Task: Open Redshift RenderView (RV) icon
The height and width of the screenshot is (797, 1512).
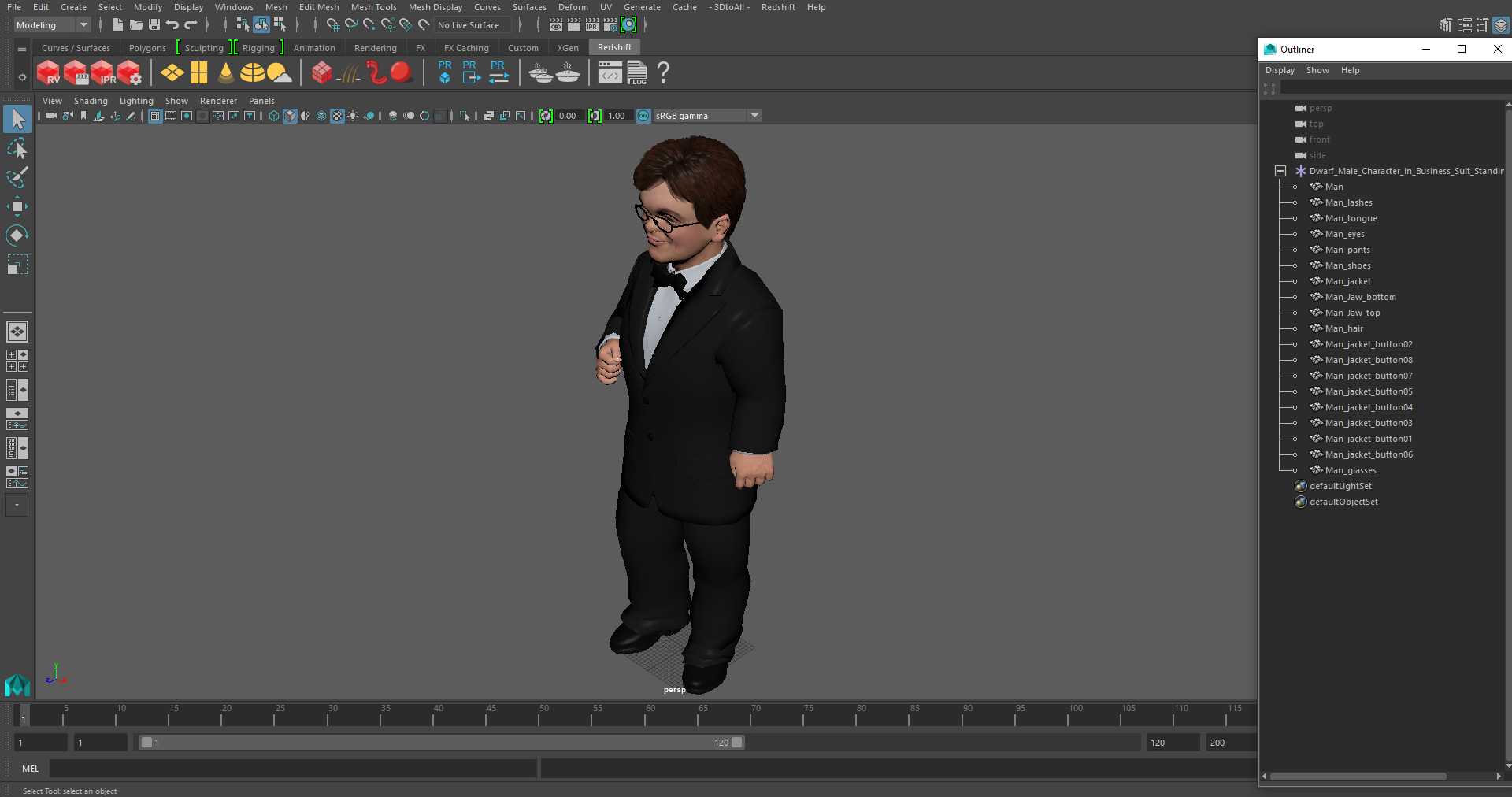Action: click(x=49, y=73)
